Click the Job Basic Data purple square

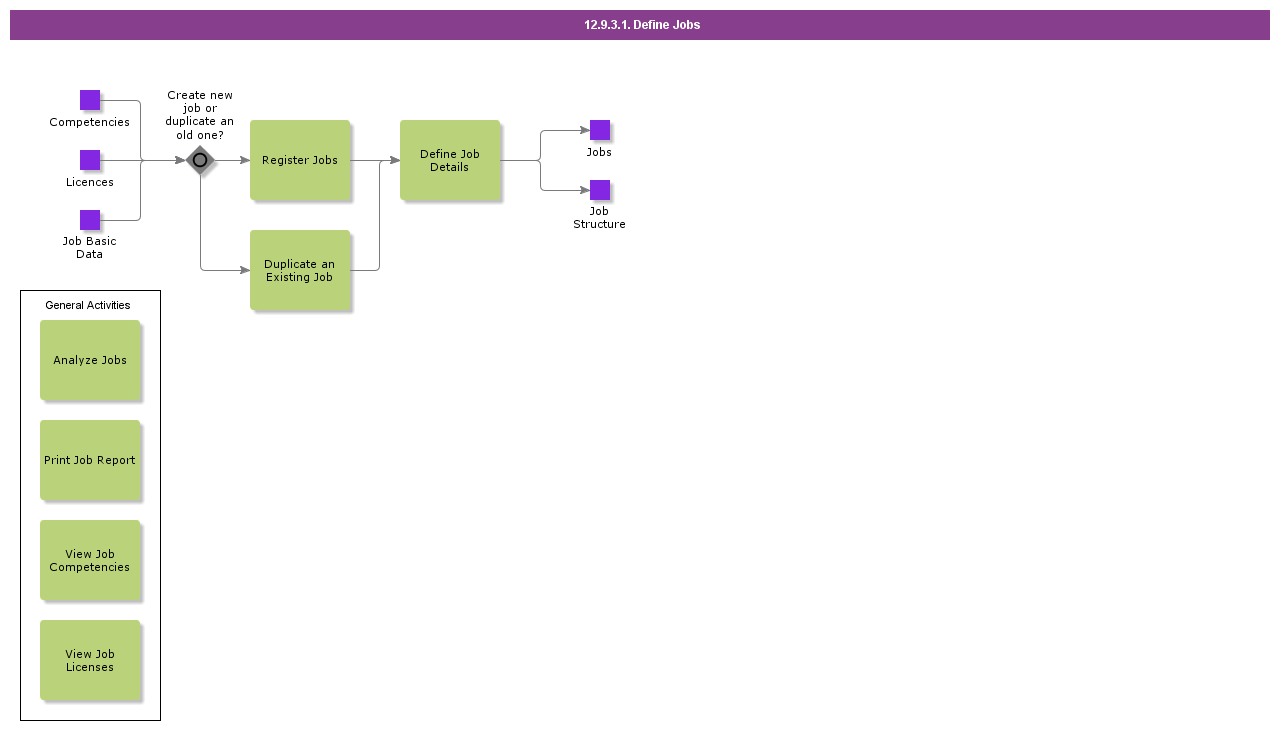tap(90, 220)
